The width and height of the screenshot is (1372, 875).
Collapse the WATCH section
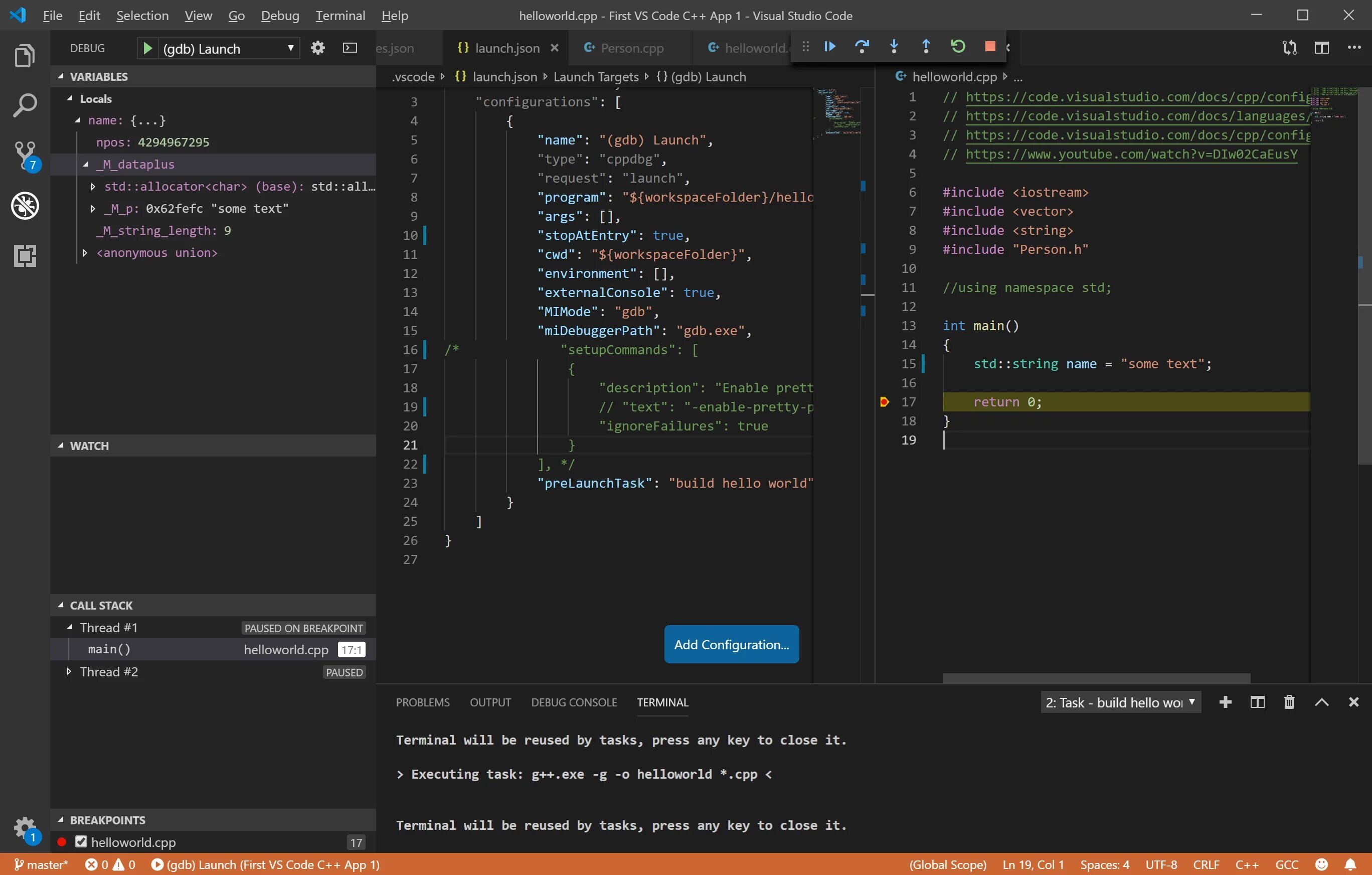(60, 446)
